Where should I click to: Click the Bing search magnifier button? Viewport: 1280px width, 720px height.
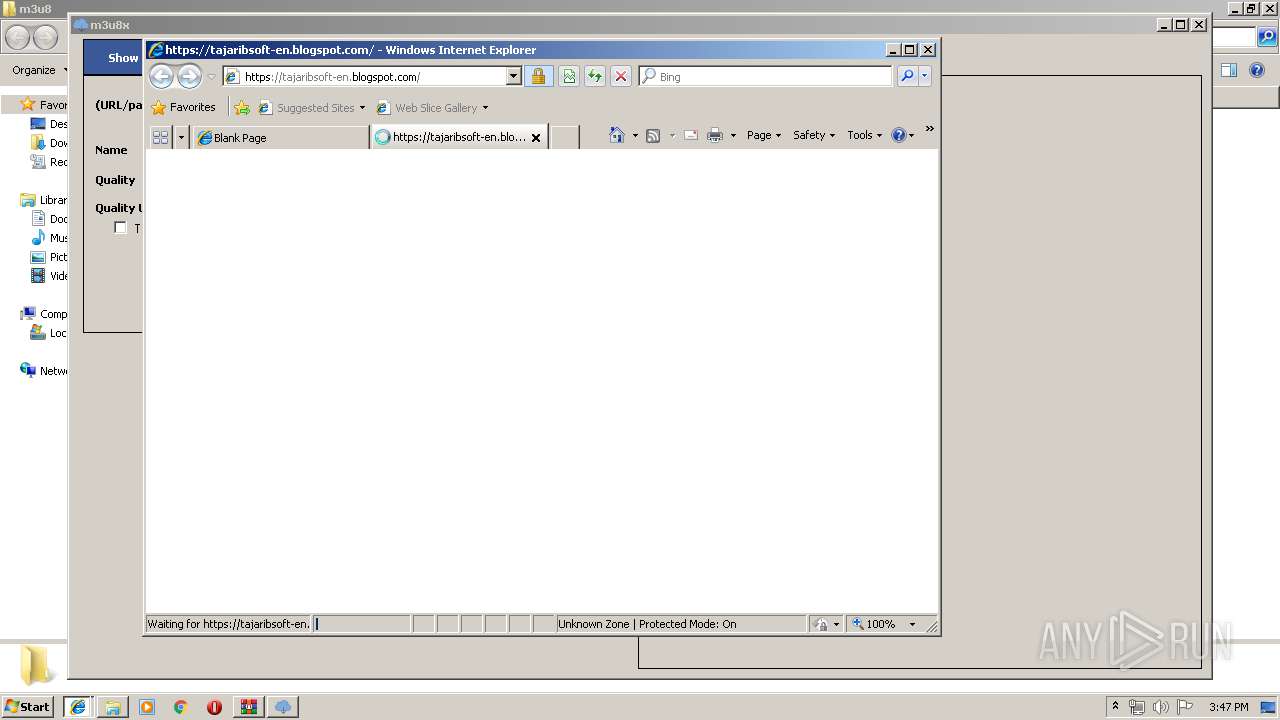pos(907,76)
